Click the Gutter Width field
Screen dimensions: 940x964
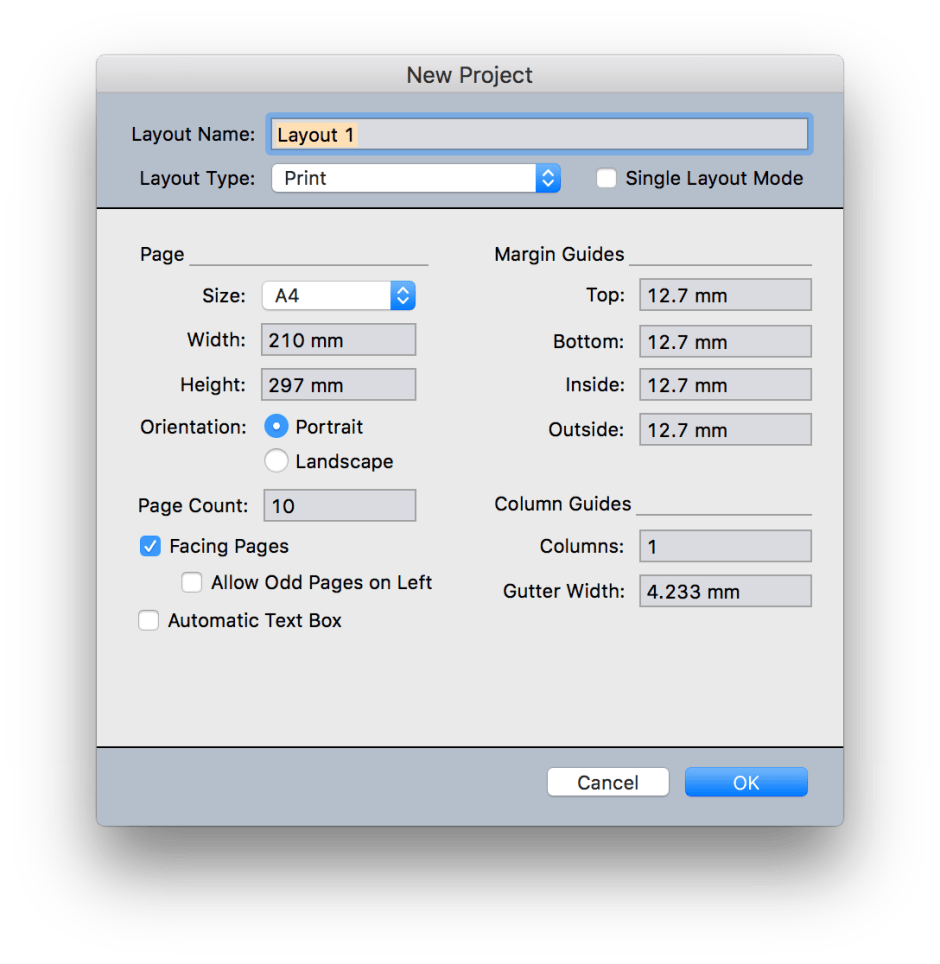tap(725, 592)
